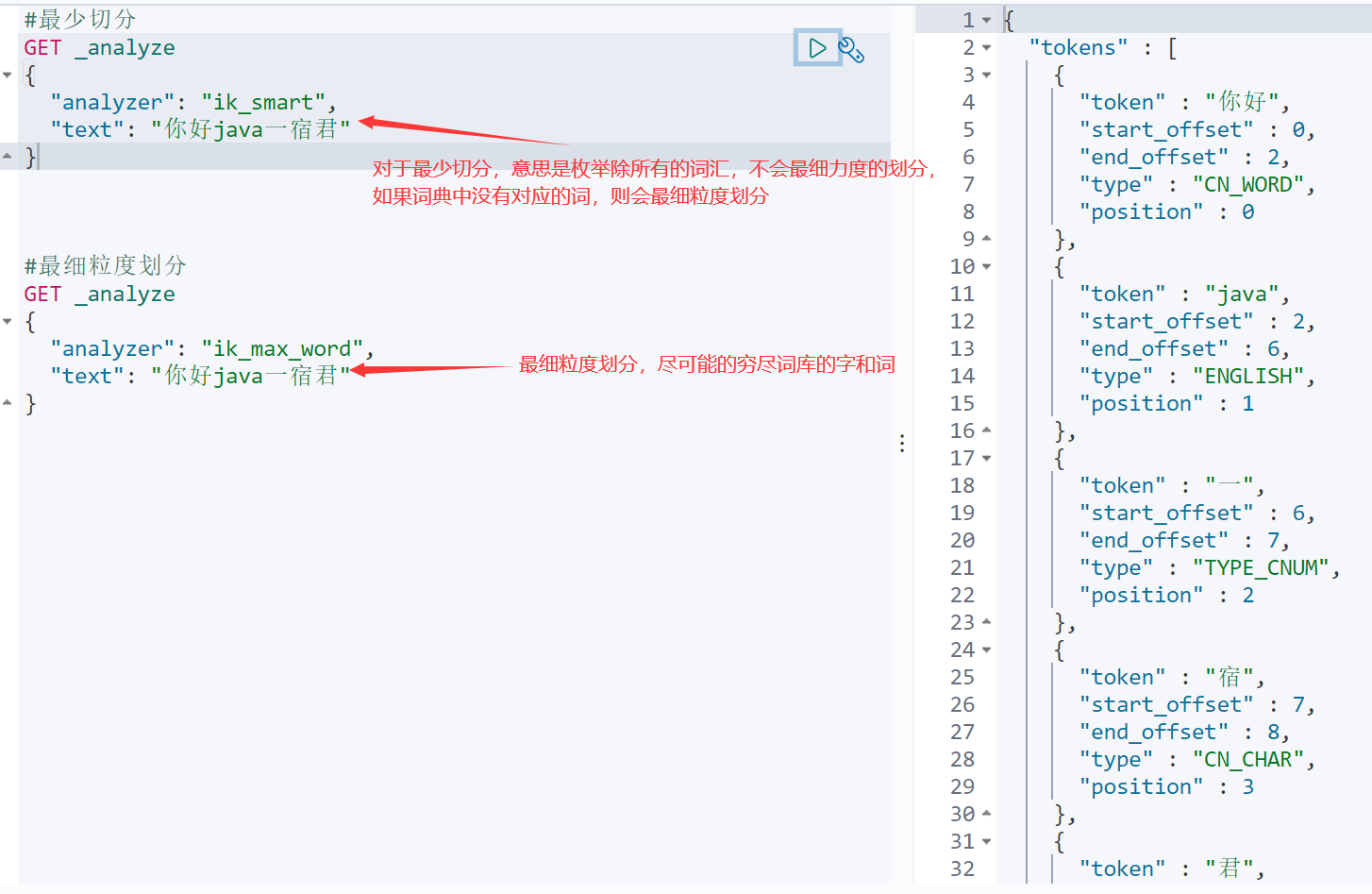Click the "一" token value

click(1230, 485)
